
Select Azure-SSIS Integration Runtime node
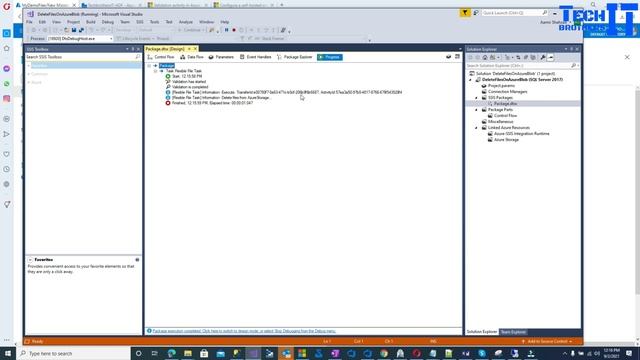521,134
